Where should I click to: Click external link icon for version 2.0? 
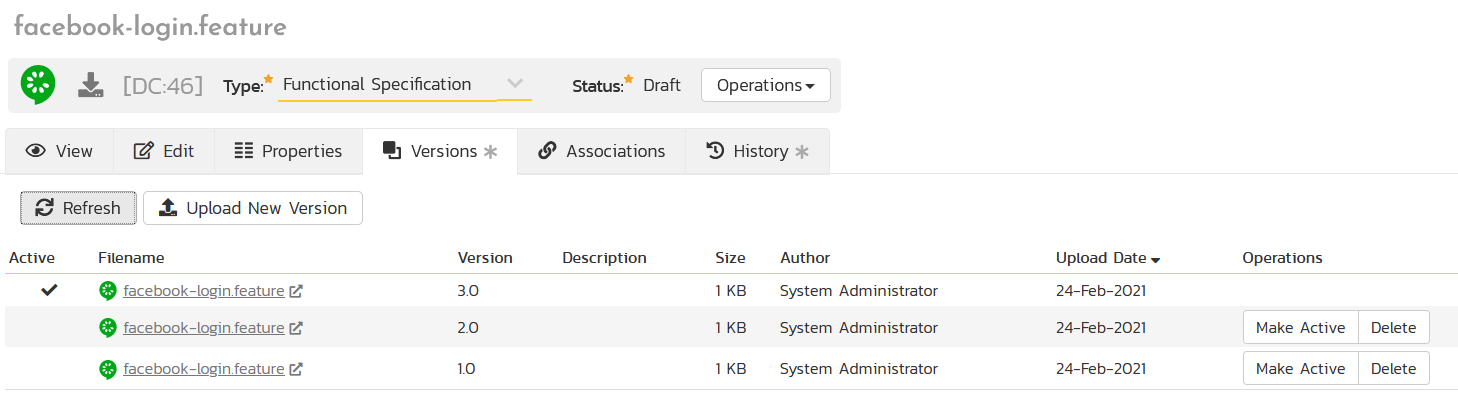(x=296, y=328)
